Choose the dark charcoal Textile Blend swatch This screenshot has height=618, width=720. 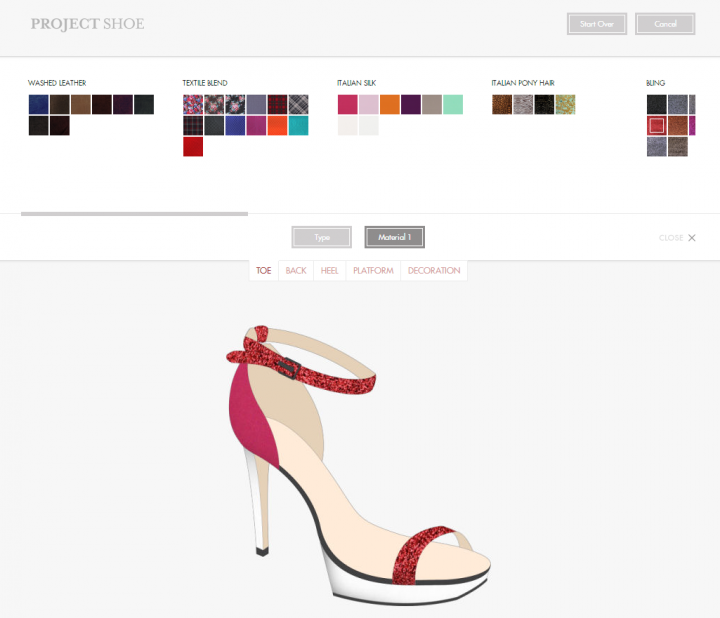214,126
